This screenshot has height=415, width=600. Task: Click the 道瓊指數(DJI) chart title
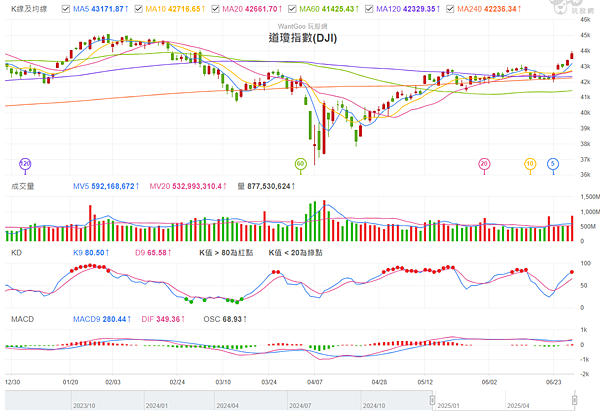click(x=303, y=38)
